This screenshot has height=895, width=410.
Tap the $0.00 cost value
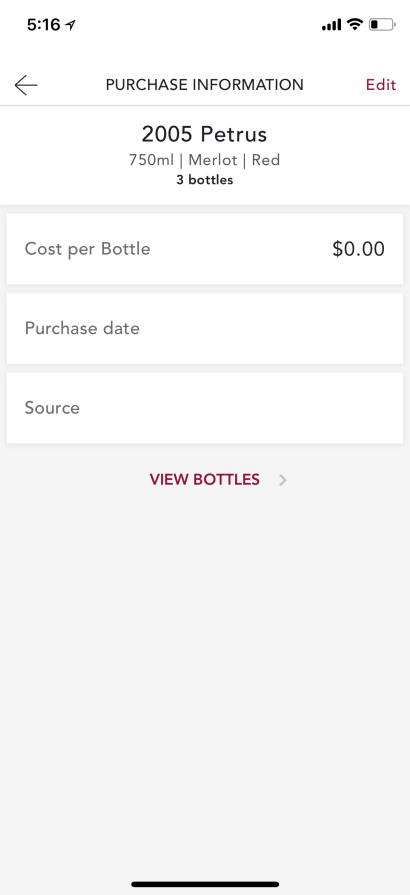pyautogui.click(x=359, y=249)
